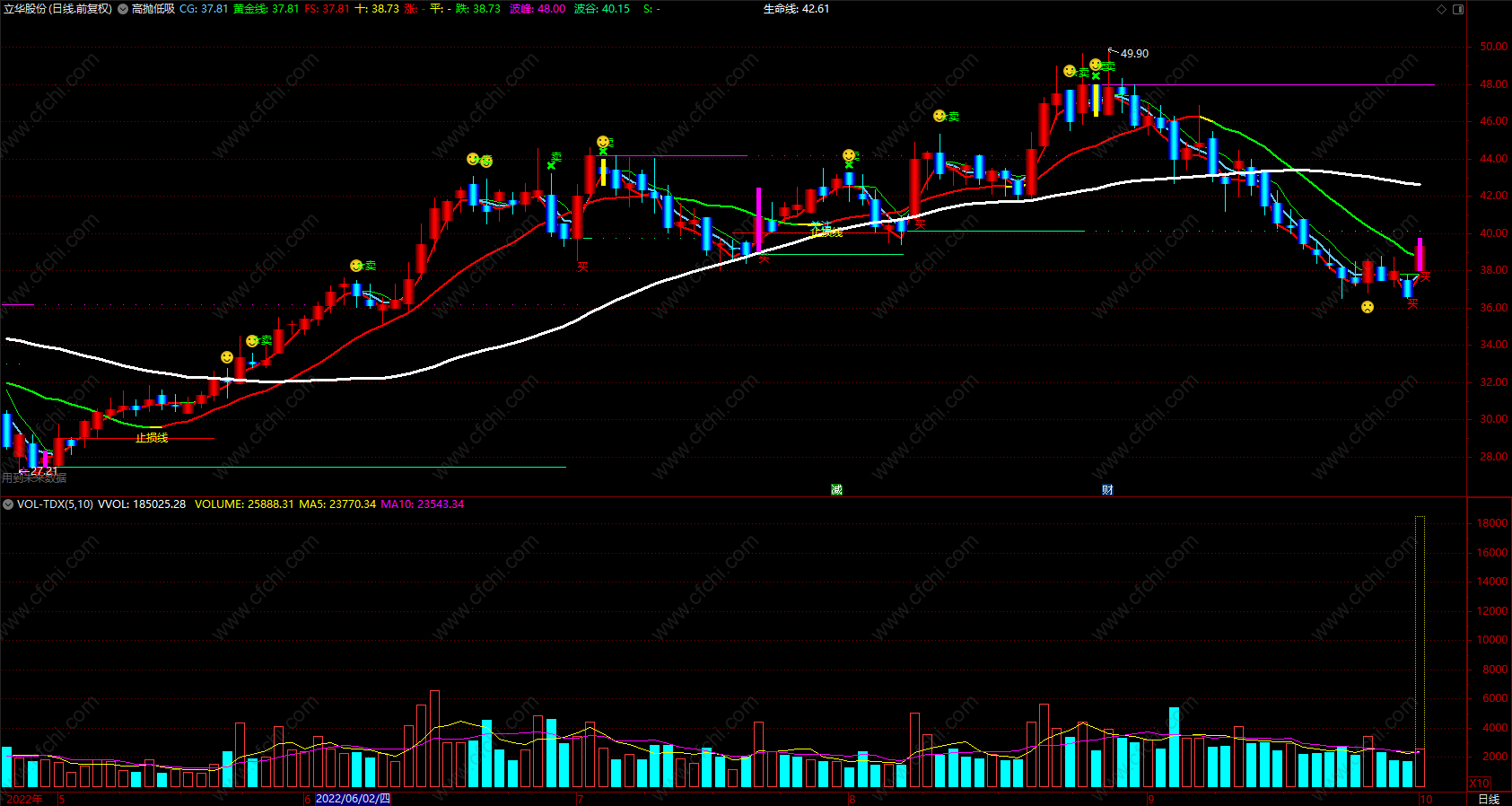This screenshot has width=1512, height=806.
Task: Click the 生命线: 42.61 value
Action: tap(797, 9)
